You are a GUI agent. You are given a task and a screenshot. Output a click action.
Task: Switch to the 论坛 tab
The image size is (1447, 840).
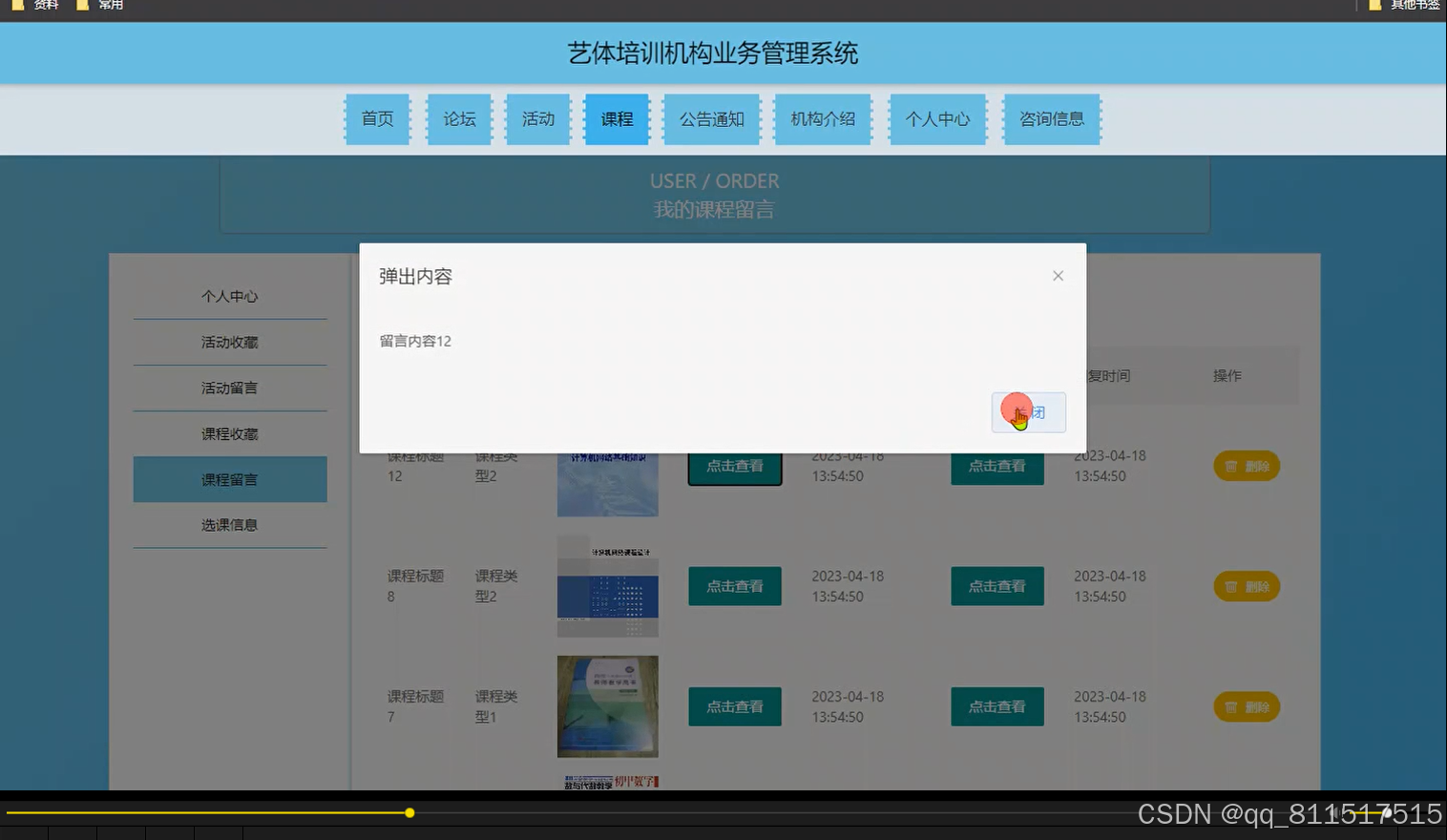[458, 118]
